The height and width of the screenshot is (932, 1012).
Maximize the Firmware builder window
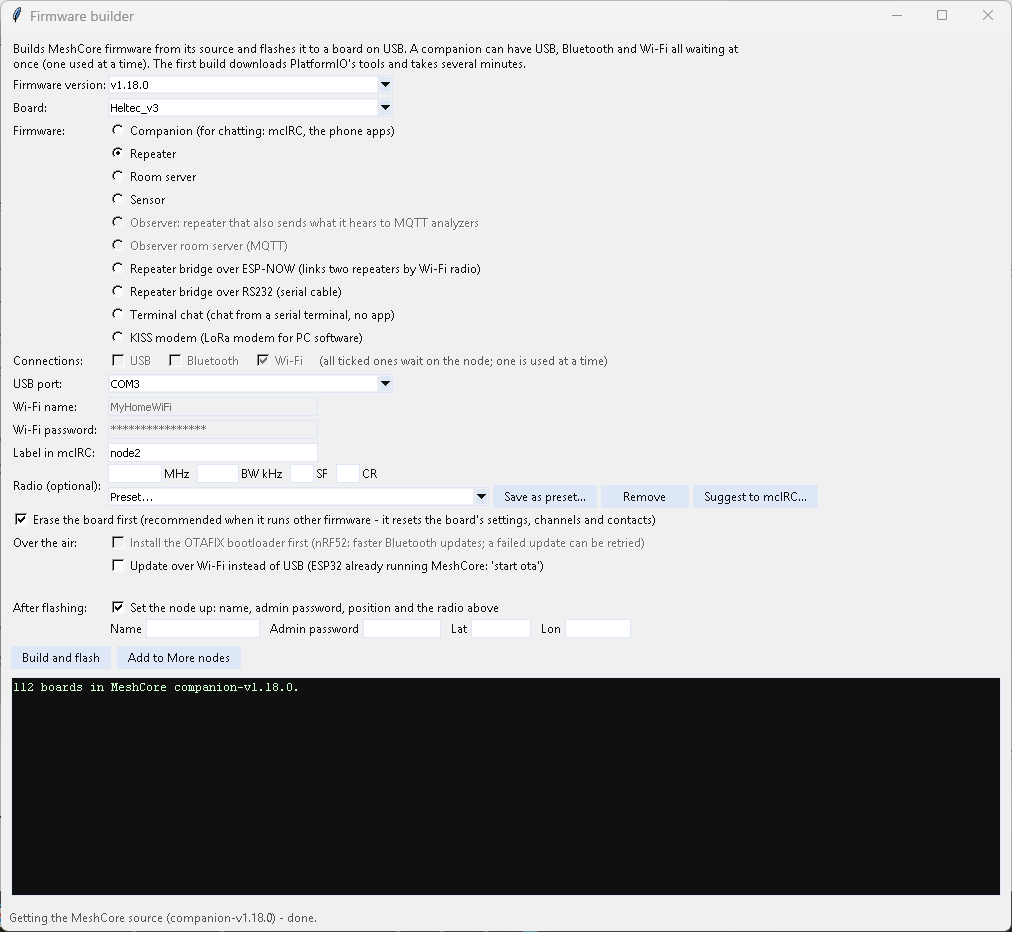[x=942, y=15]
